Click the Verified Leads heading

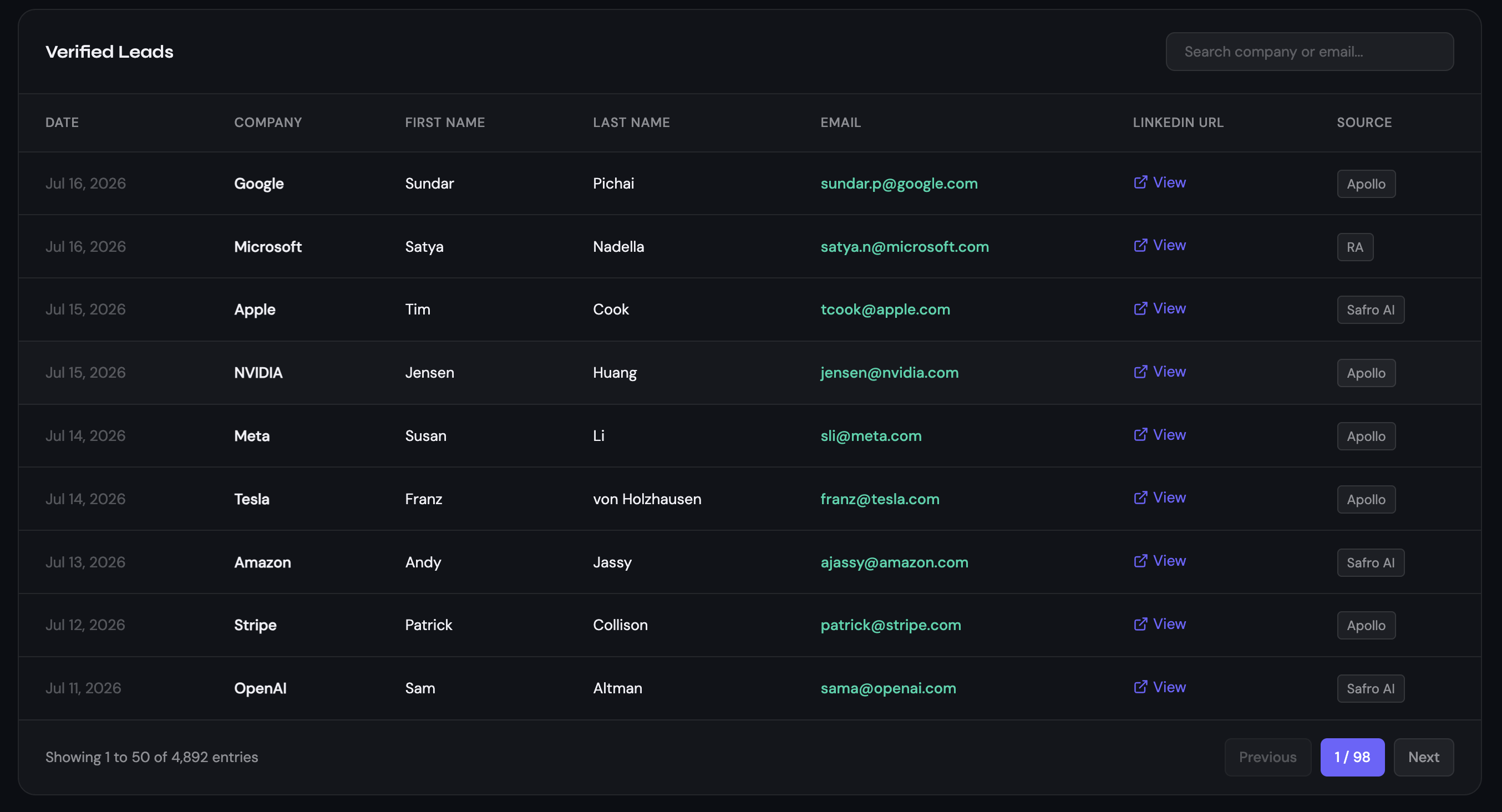[110, 52]
